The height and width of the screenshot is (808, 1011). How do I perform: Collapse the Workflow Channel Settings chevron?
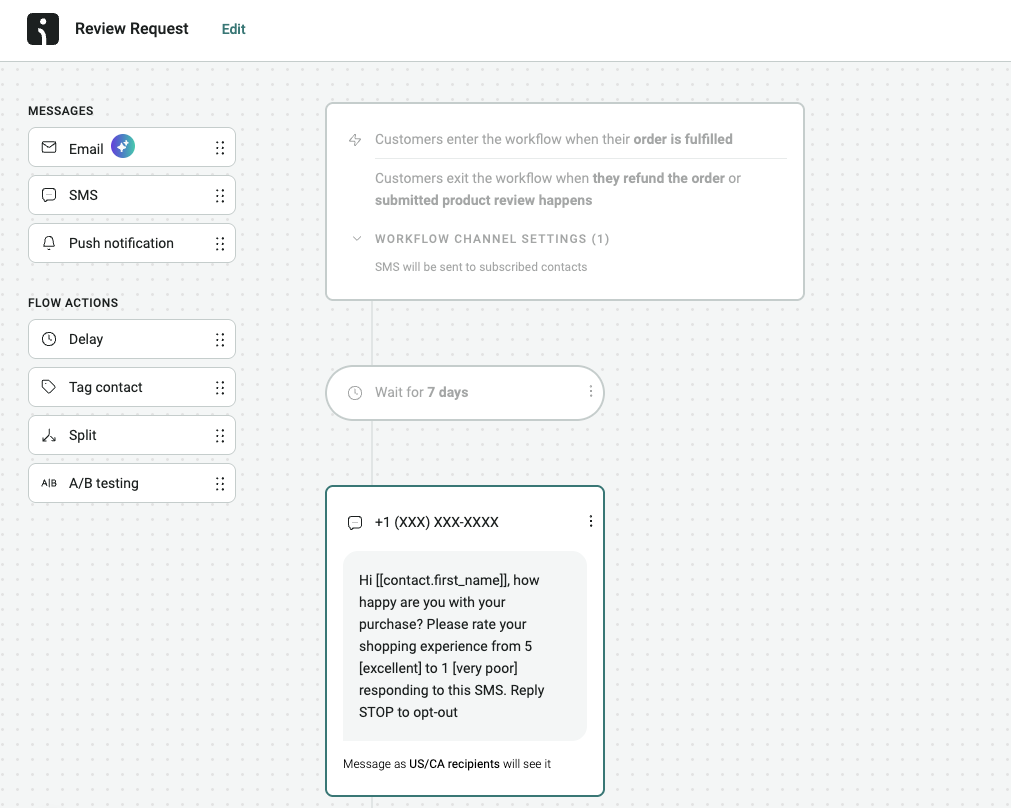[x=357, y=239]
